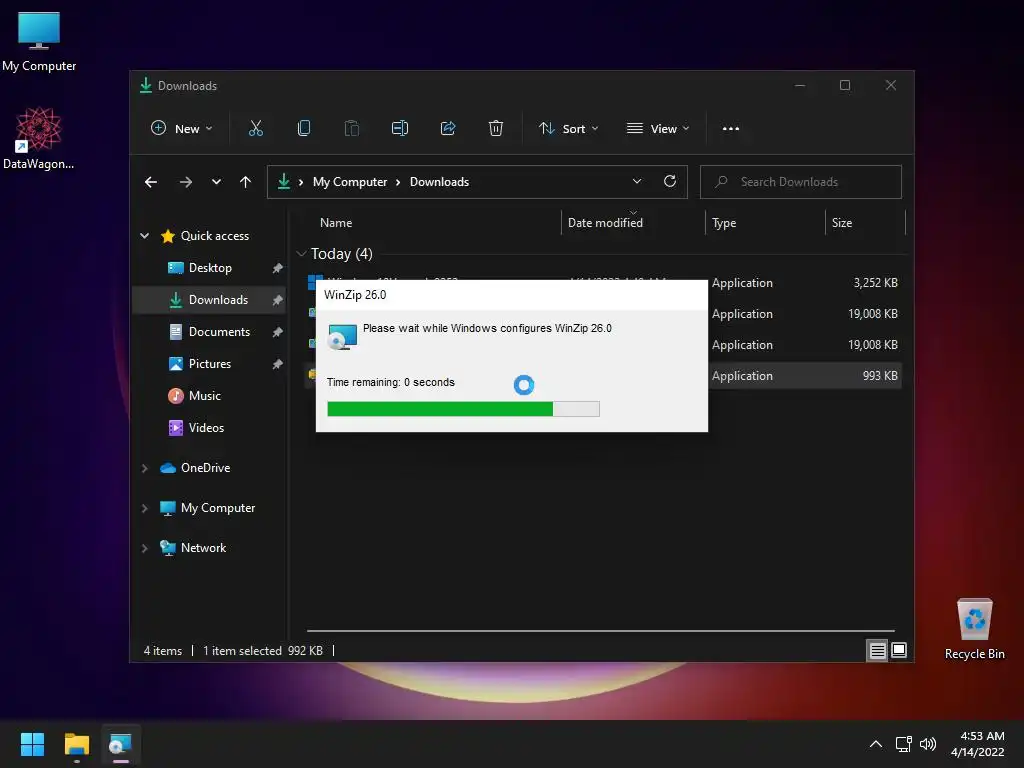The image size is (1024, 768).
Task: Click the chevron before My Computer breadcrumb
Action: [x=301, y=182]
